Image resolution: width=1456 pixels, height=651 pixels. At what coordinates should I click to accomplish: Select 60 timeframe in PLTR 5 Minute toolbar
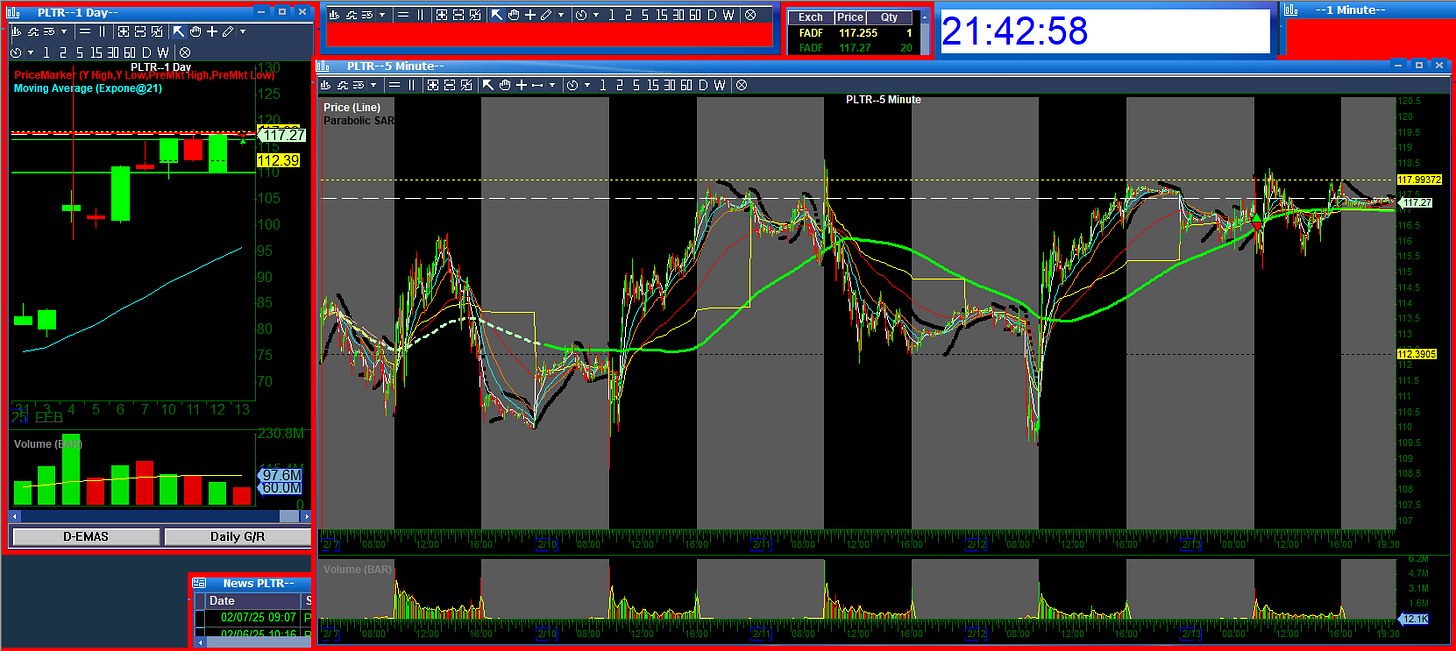pyautogui.click(x=687, y=85)
